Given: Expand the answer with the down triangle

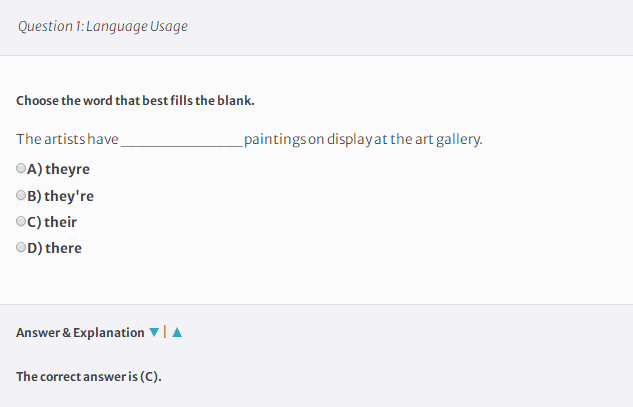Looking at the screenshot, I should pos(154,332).
